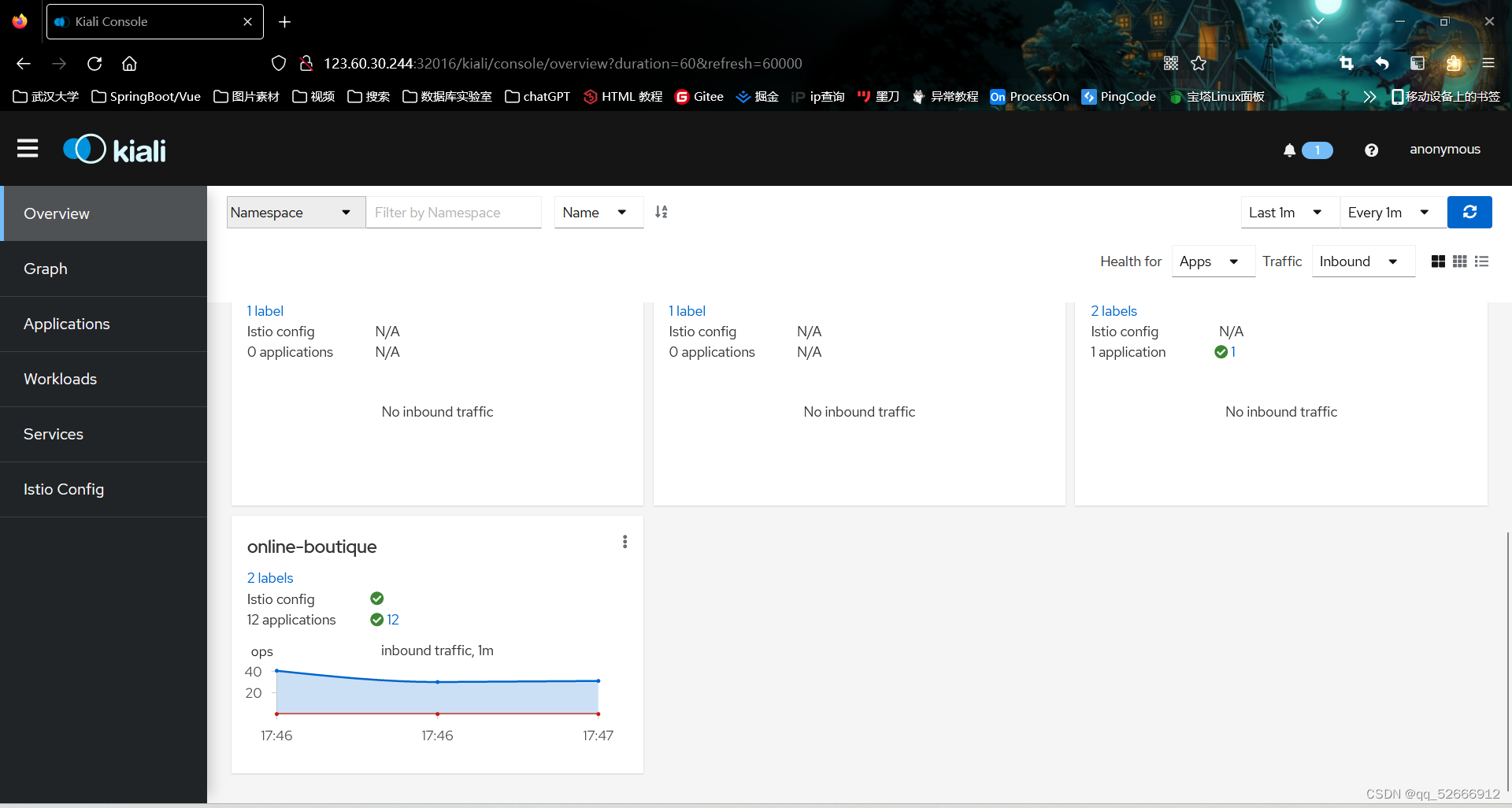Image resolution: width=1512 pixels, height=808 pixels.
Task: Toggle the hamburger navigation menu
Action: (x=28, y=148)
